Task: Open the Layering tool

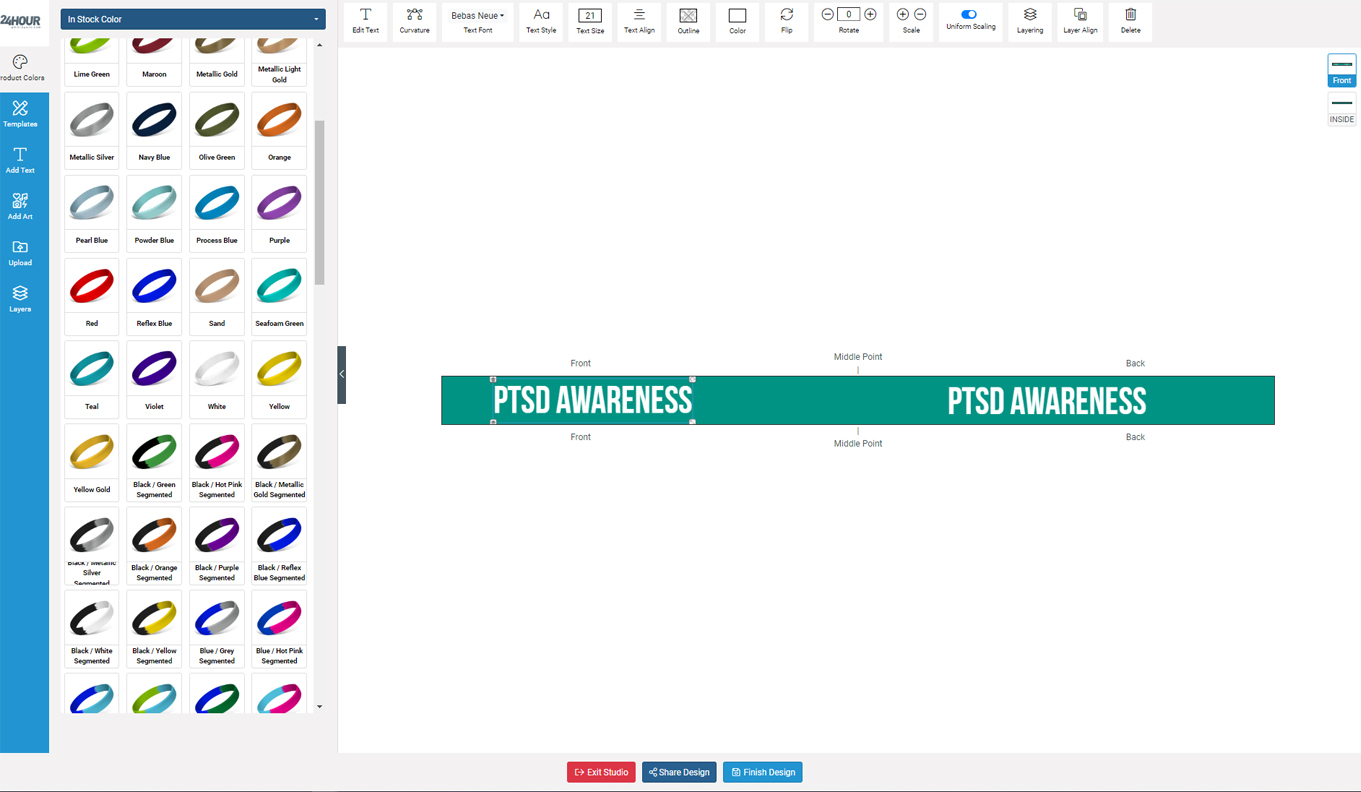Action: 1030,21
